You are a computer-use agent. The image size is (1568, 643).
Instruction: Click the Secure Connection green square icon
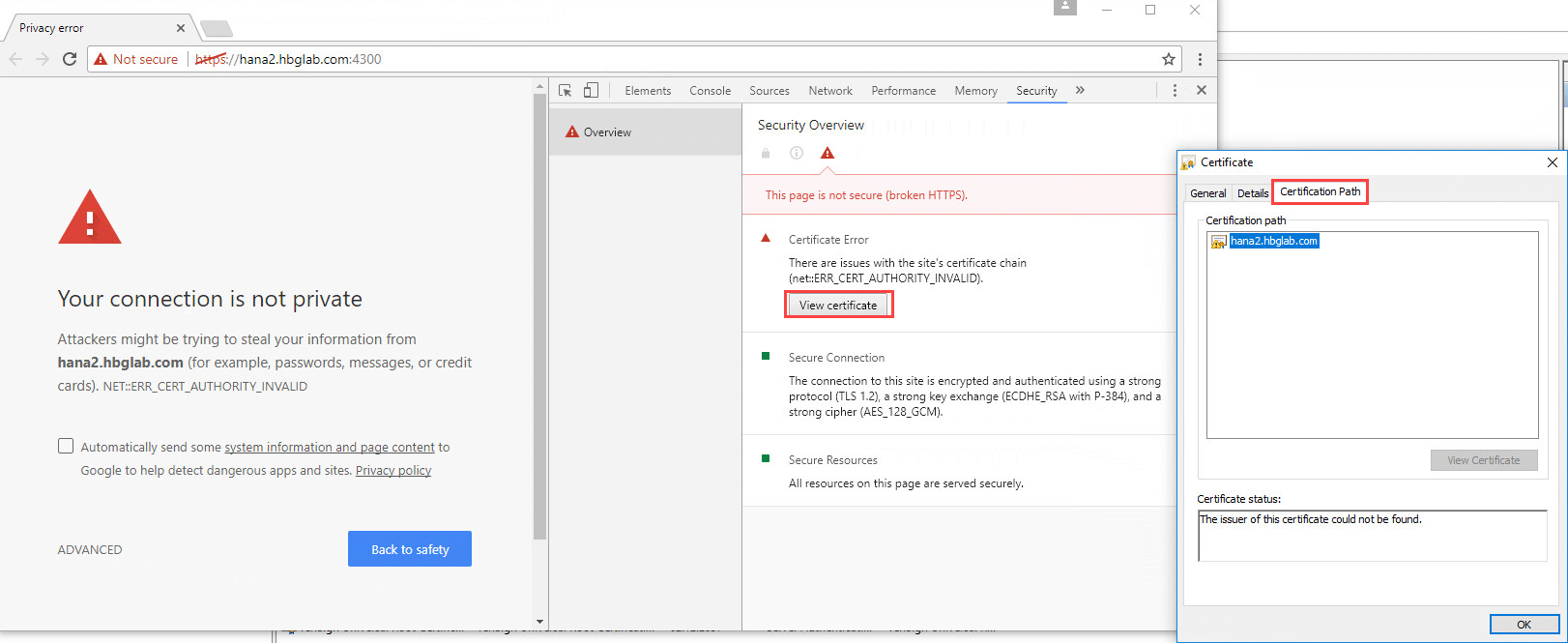766,357
